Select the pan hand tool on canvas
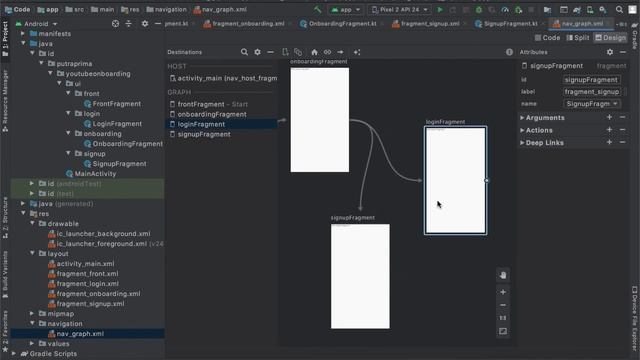The height and width of the screenshot is (360, 640). (x=503, y=275)
